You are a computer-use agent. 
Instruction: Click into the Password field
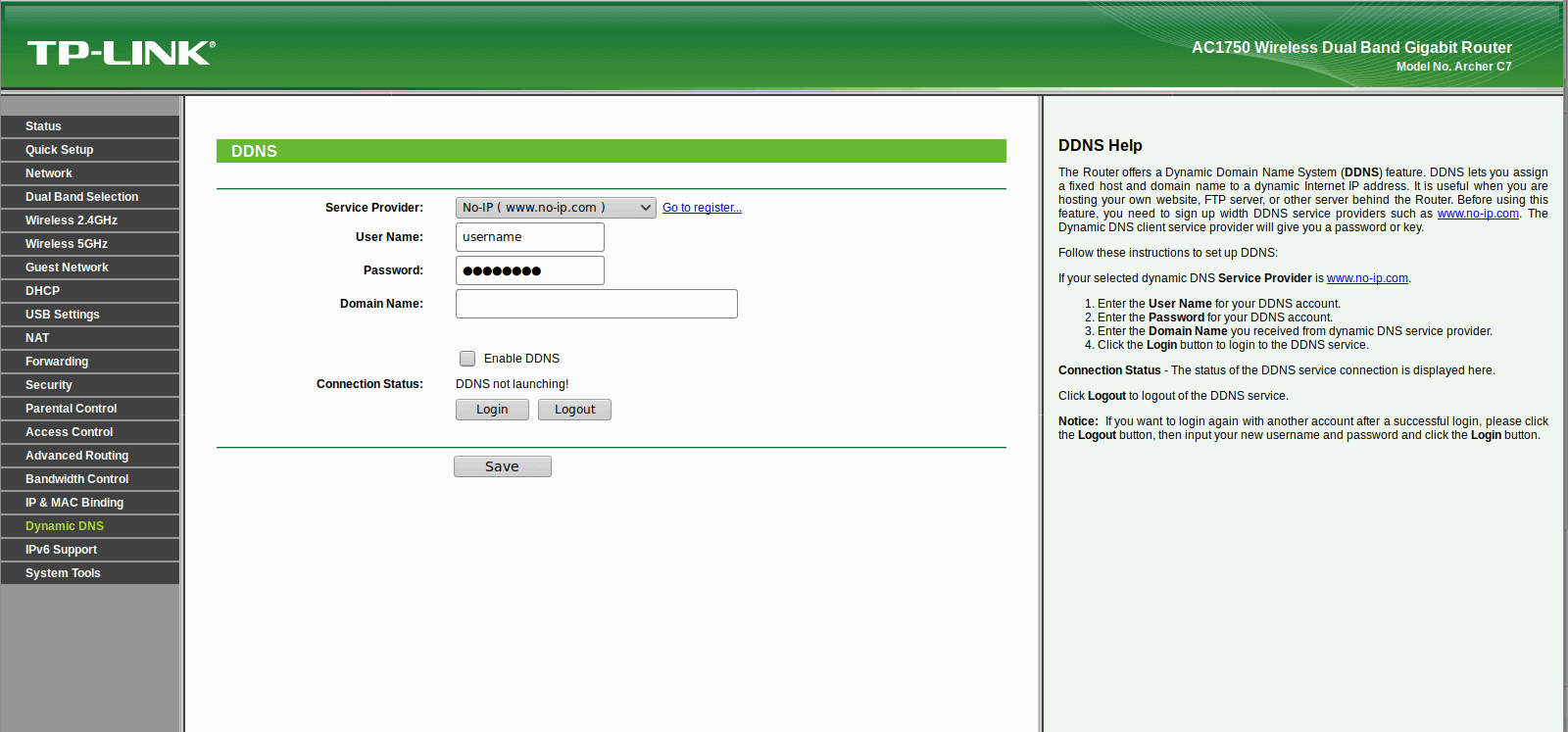pyautogui.click(x=530, y=270)
